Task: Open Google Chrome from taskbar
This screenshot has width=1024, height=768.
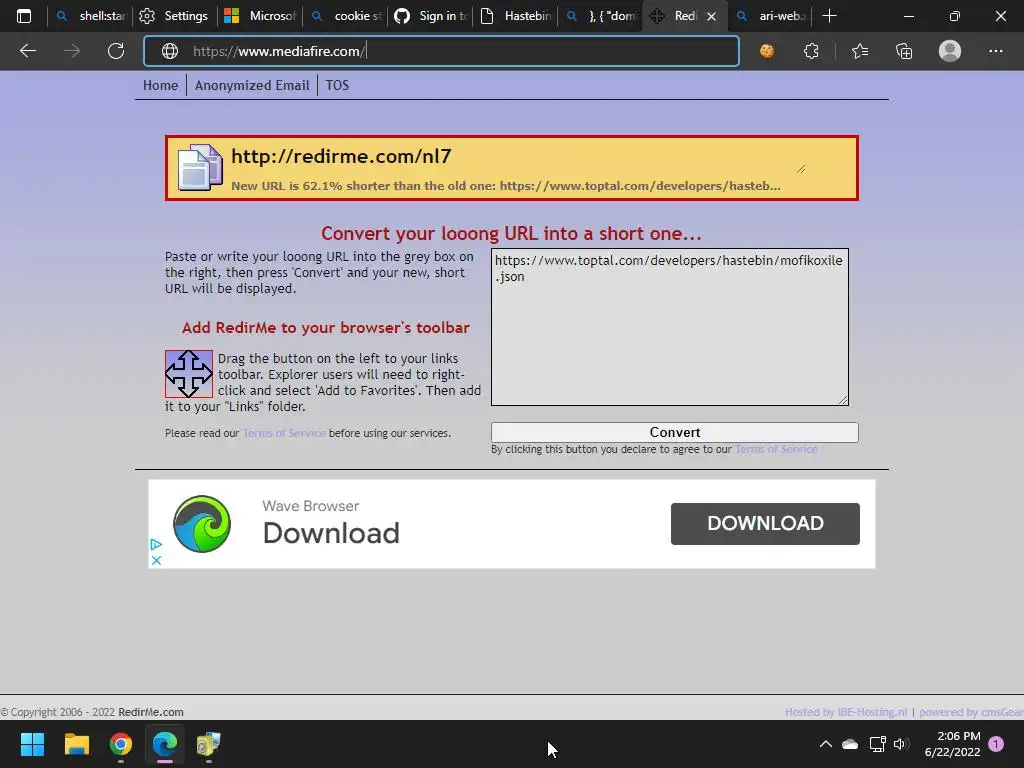Action: 121,744
